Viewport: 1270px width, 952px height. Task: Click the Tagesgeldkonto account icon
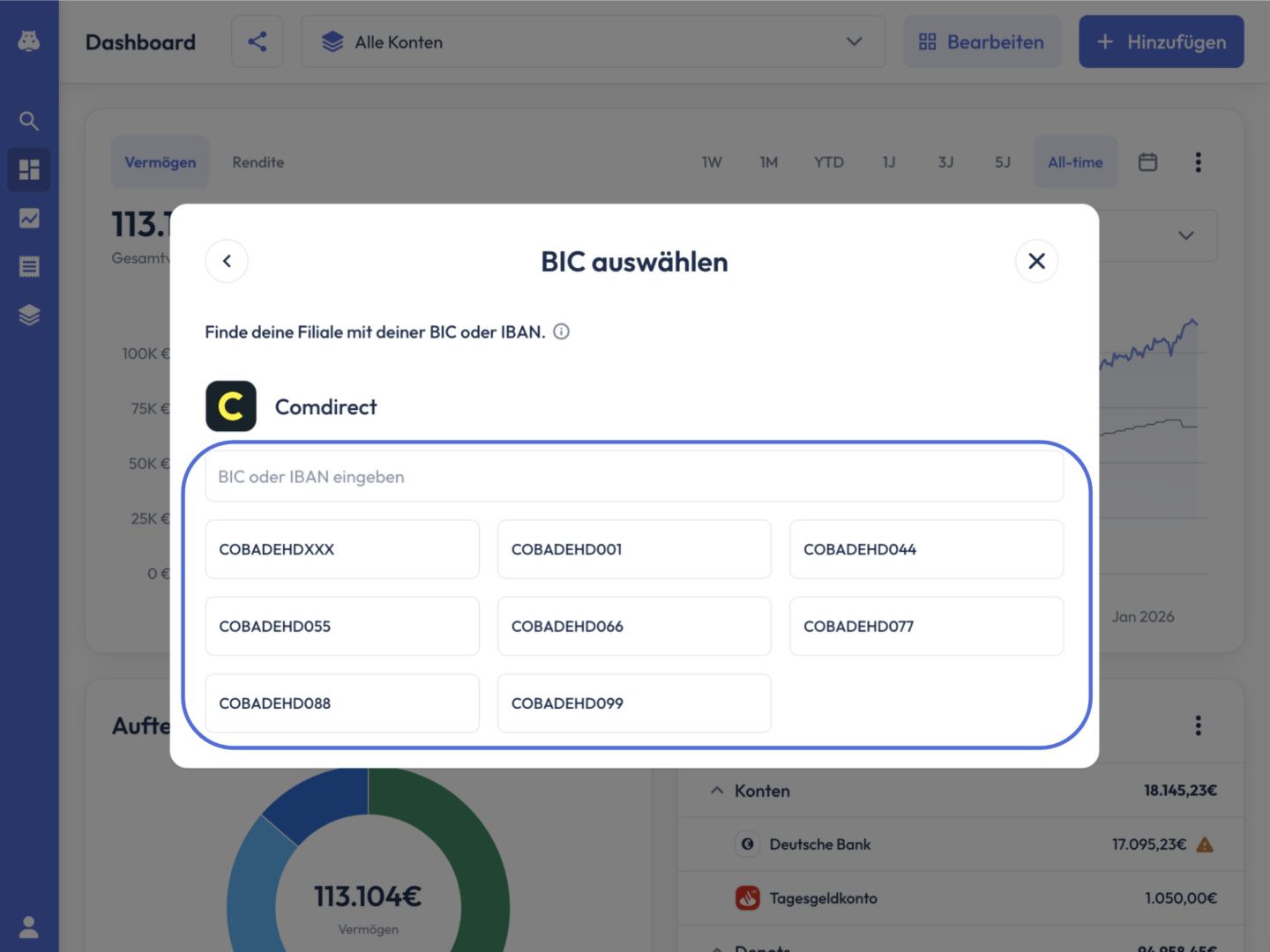(748, 898)
